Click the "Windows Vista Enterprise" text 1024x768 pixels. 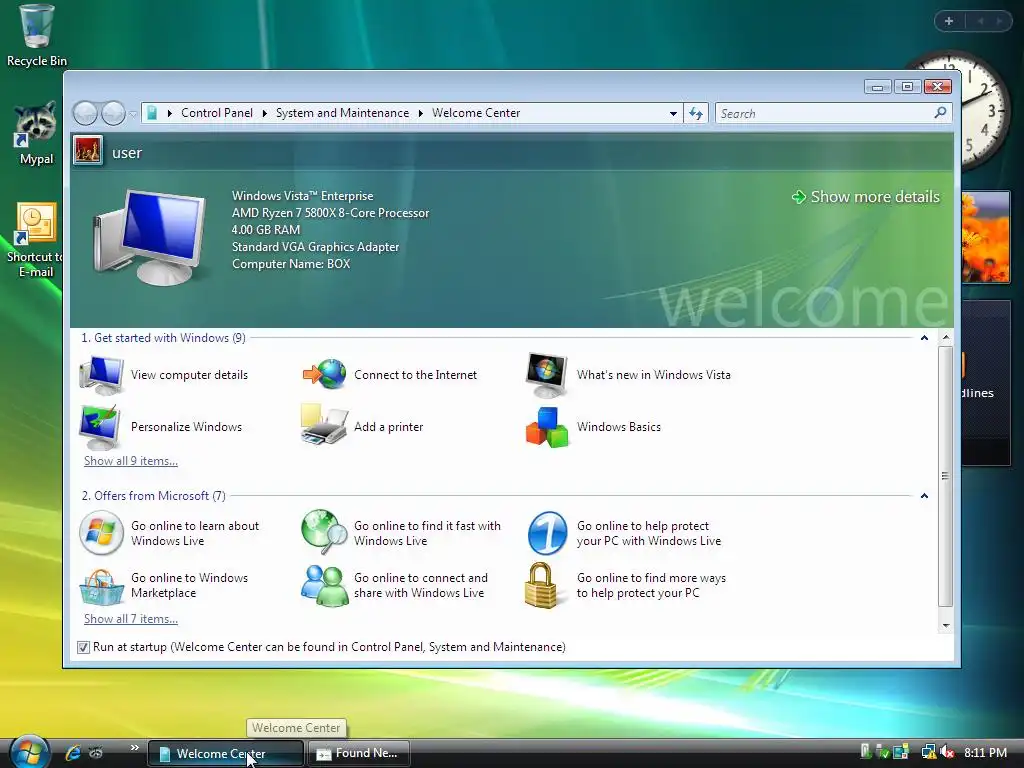[x=302, y=196]
